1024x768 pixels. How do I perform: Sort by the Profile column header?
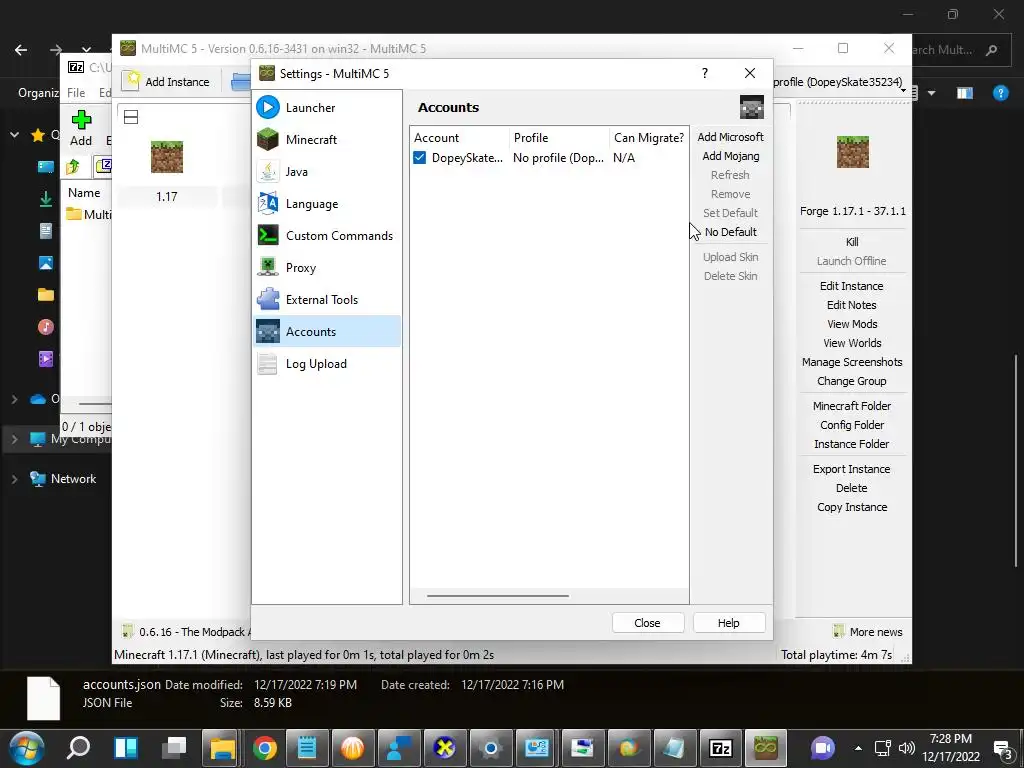pos(559,138)
